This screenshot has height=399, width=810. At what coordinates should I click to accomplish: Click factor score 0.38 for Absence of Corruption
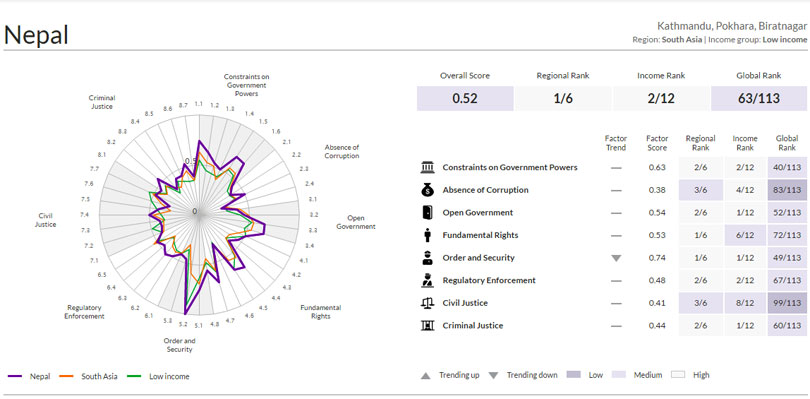657,190
